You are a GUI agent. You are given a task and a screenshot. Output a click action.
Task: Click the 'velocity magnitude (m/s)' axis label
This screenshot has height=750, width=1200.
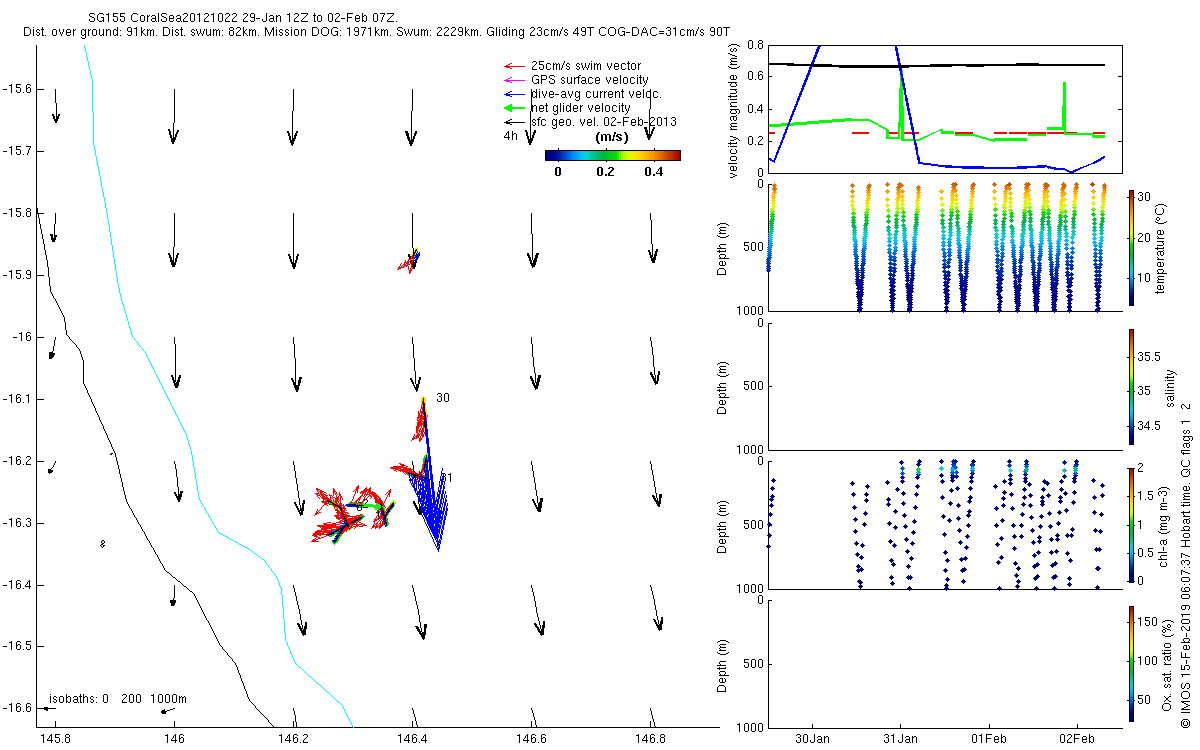[x=734, y=109]
